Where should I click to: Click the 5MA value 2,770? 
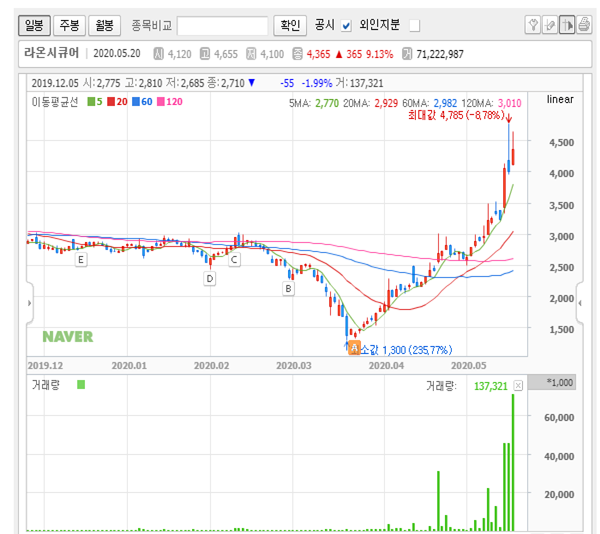[x=327, y=103]
